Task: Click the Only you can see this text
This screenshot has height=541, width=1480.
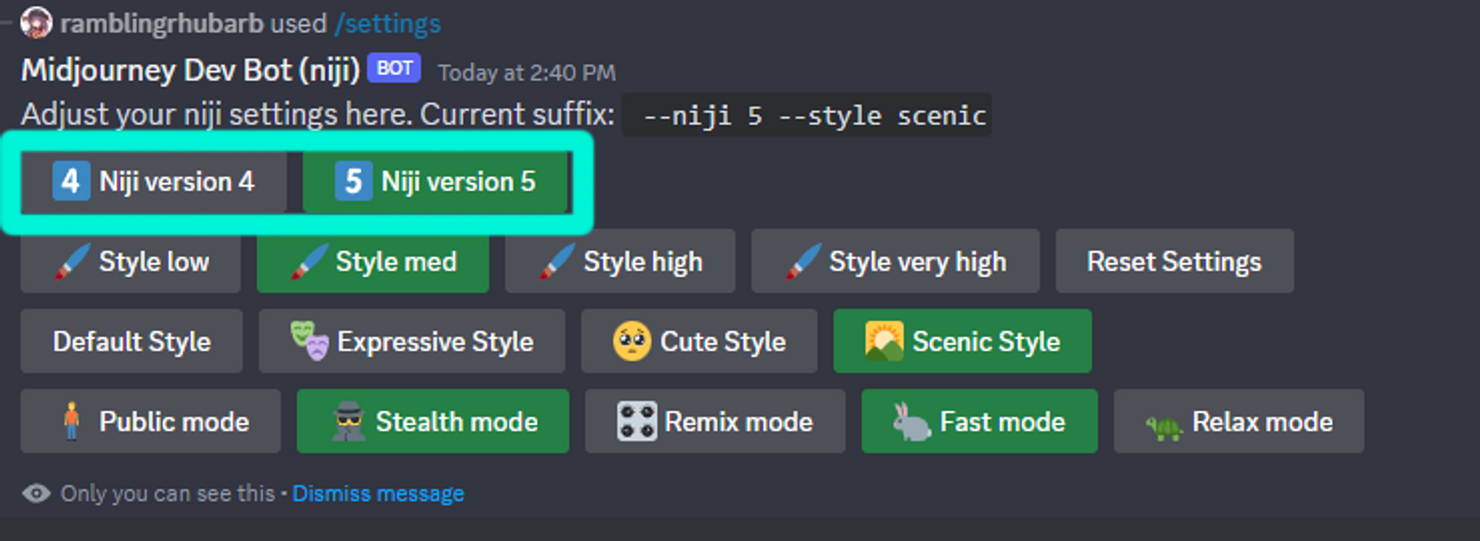Action: pyautogui.click(x=168, y=493)
